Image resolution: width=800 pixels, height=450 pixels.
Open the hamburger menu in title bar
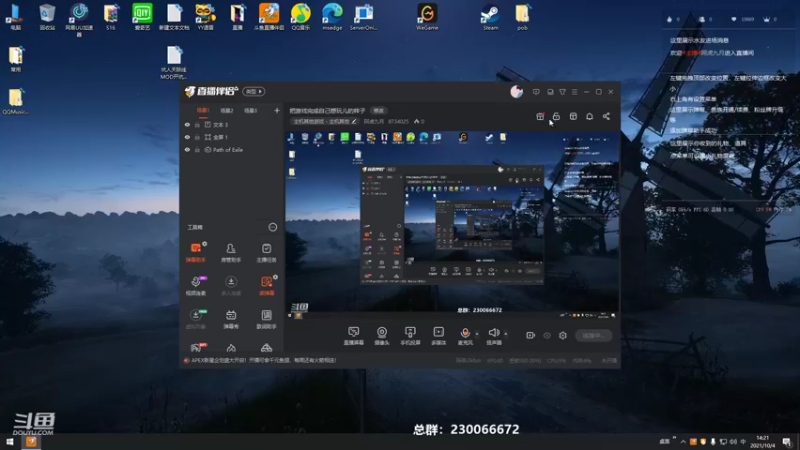coord(574,92)
